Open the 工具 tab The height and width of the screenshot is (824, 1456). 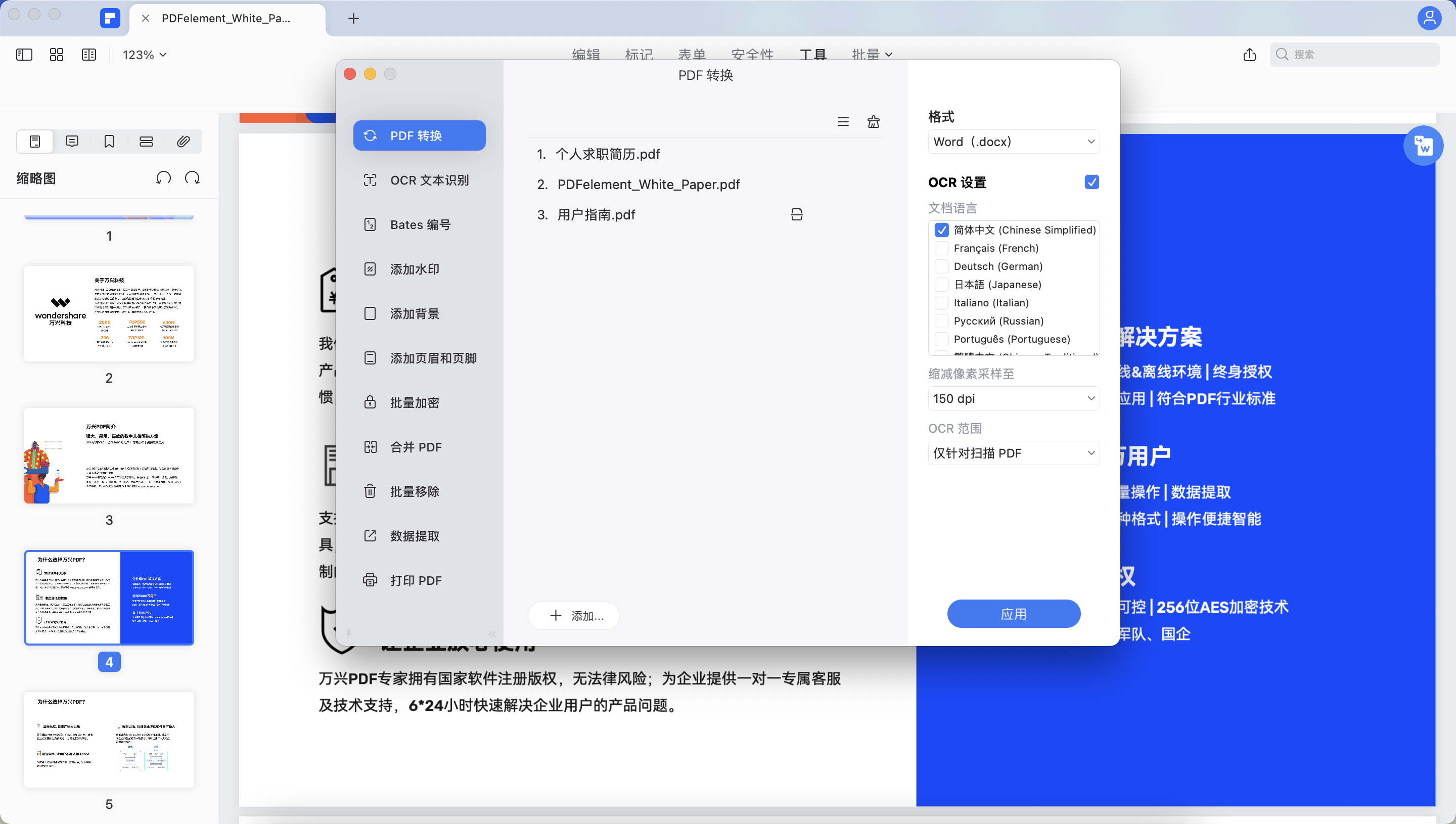pos(813,55)
